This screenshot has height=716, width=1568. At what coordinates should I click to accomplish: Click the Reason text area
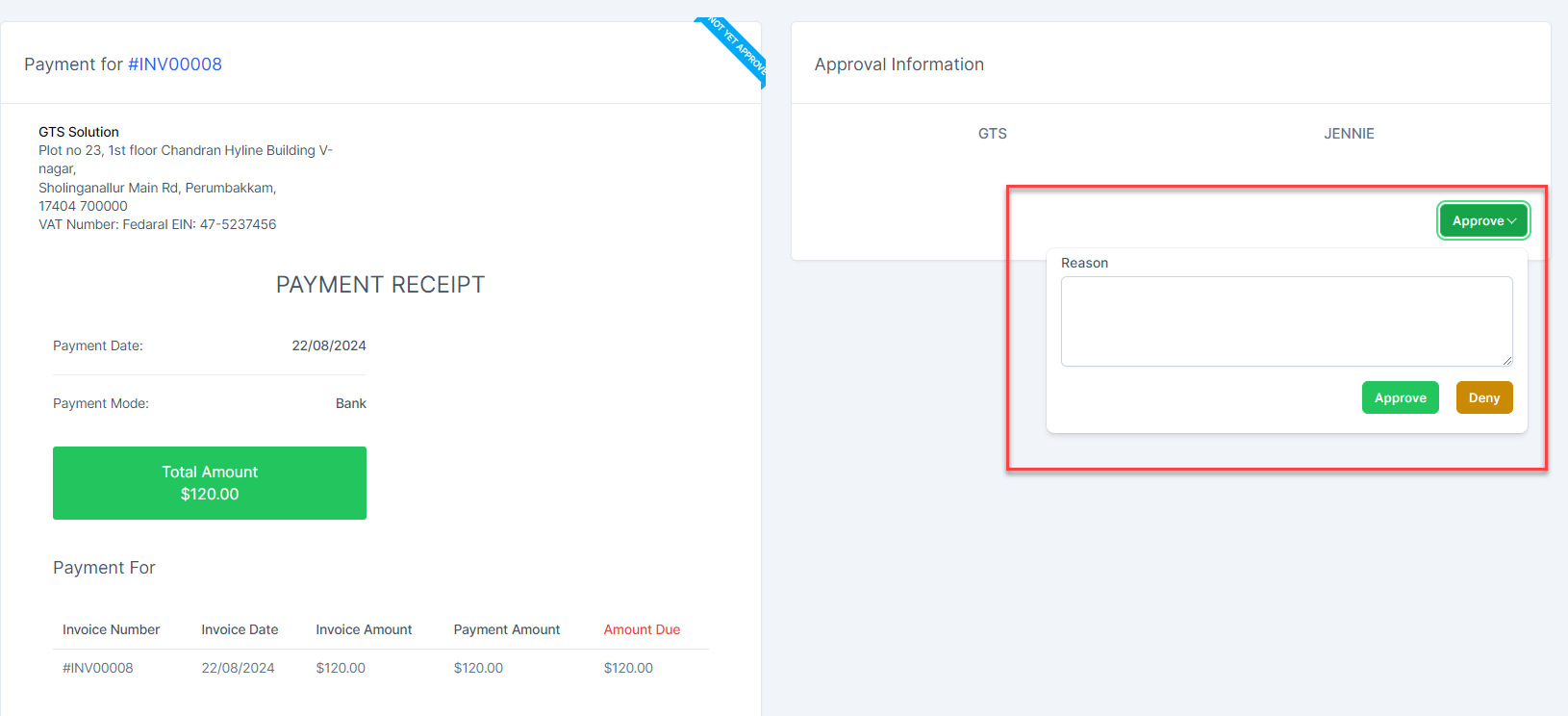1285,320
